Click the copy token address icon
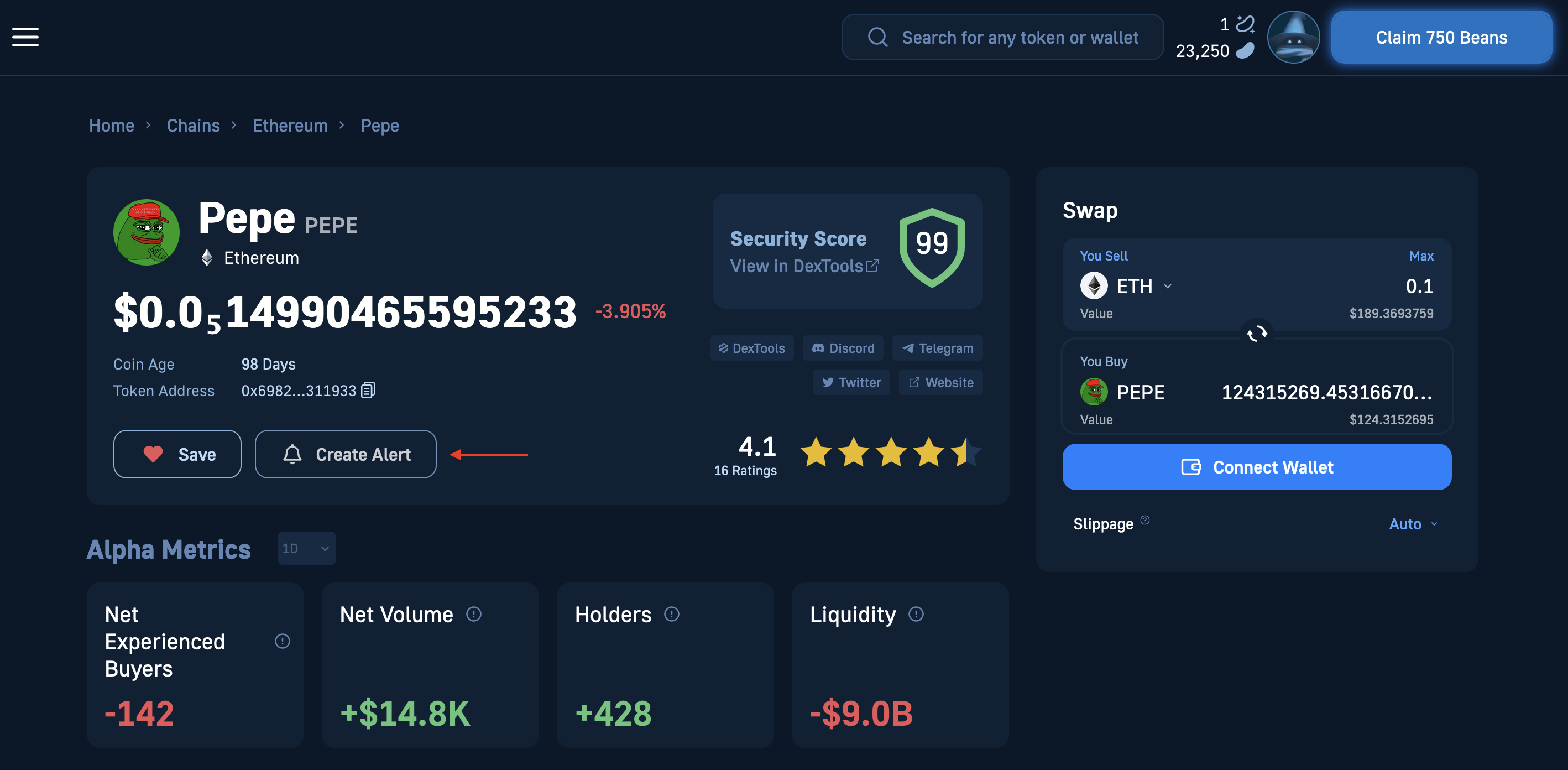This screenshot has height=770, width=1568. (371, 390)
